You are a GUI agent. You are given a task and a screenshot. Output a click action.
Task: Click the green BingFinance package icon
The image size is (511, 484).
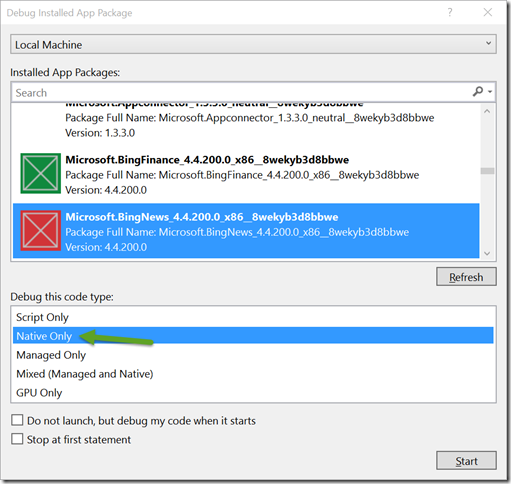click(x=41, y=173)
